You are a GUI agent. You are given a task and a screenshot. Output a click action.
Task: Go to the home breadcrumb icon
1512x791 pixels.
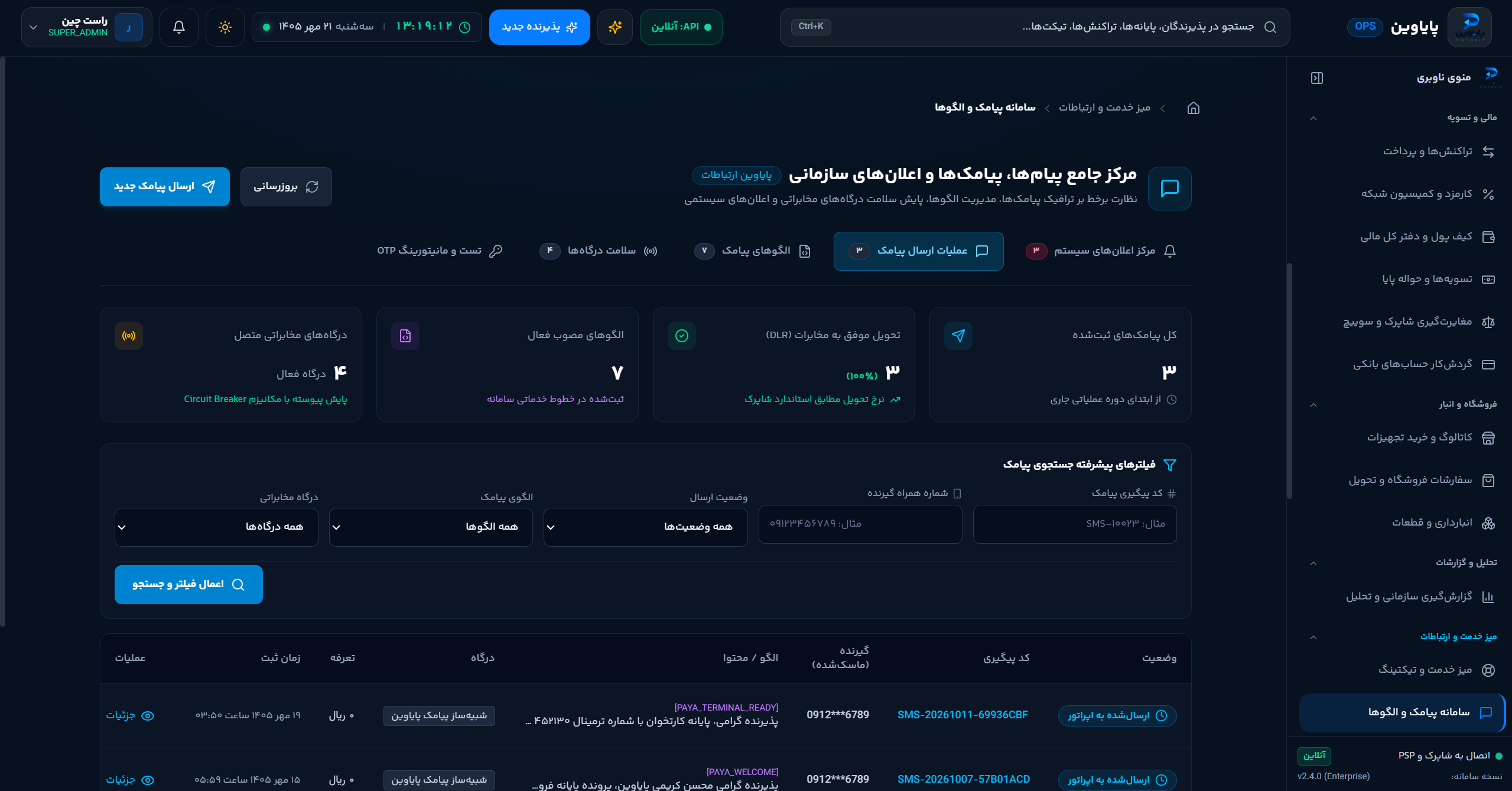[1194, 108]
